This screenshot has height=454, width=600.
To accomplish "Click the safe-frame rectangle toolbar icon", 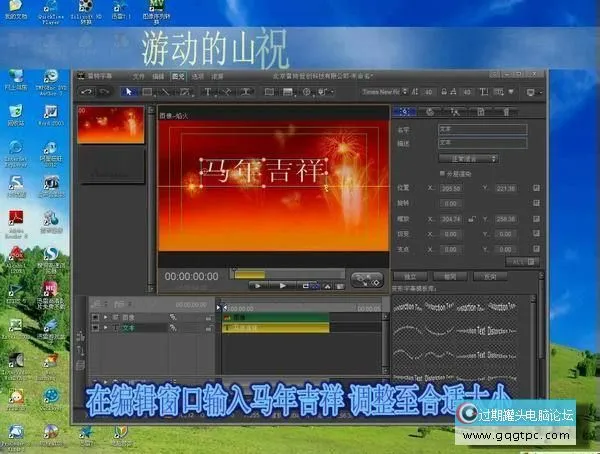I will pyautogui.click(x=269, y=92).
